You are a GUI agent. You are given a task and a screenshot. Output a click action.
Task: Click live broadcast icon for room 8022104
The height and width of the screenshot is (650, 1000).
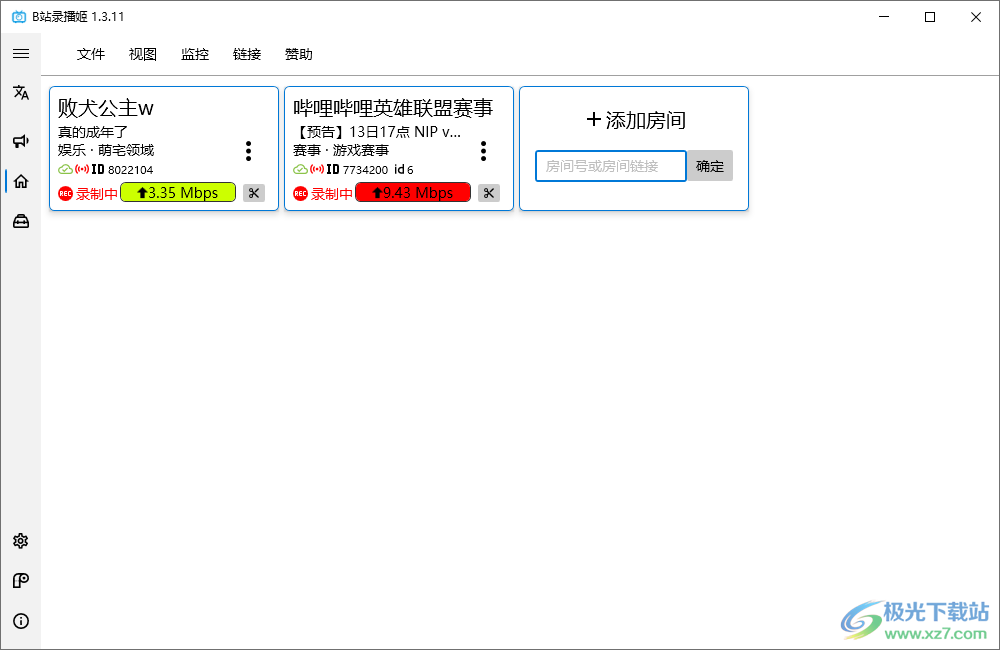tap(82, 170)
